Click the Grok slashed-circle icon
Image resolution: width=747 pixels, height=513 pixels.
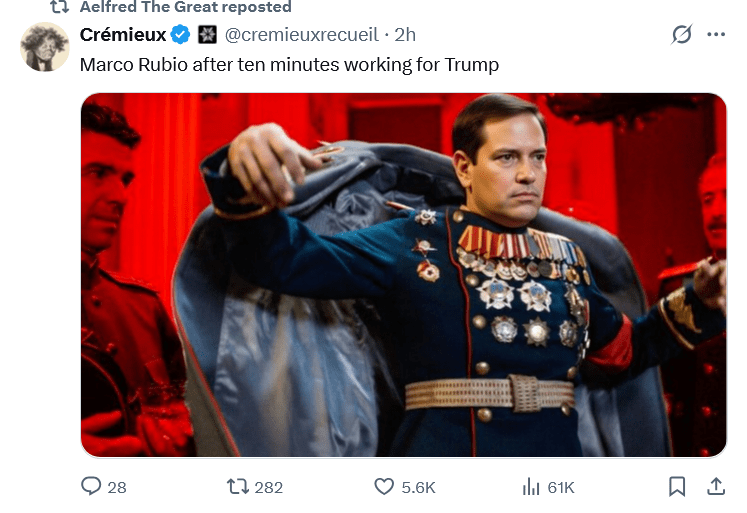coord(681,35)
